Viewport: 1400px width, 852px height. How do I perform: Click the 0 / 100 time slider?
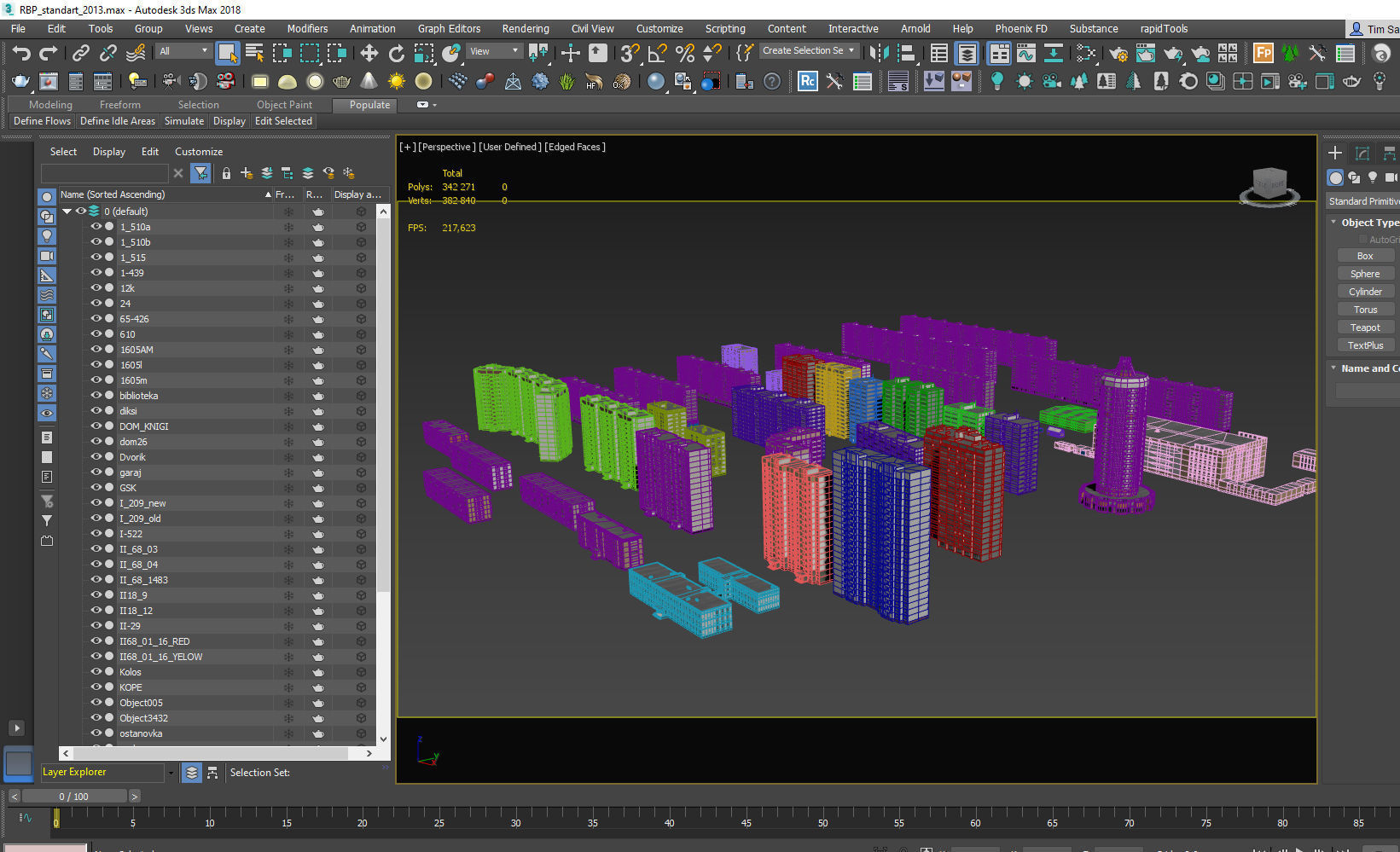coord(73,797)
